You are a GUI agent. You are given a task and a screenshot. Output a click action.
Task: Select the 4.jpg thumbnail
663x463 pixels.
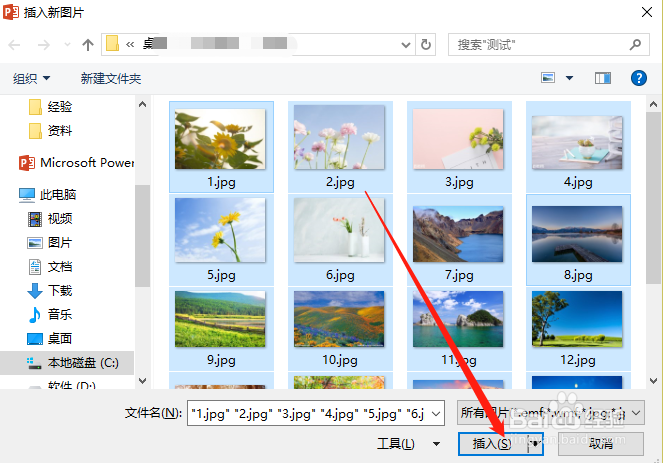pos(577,143)
